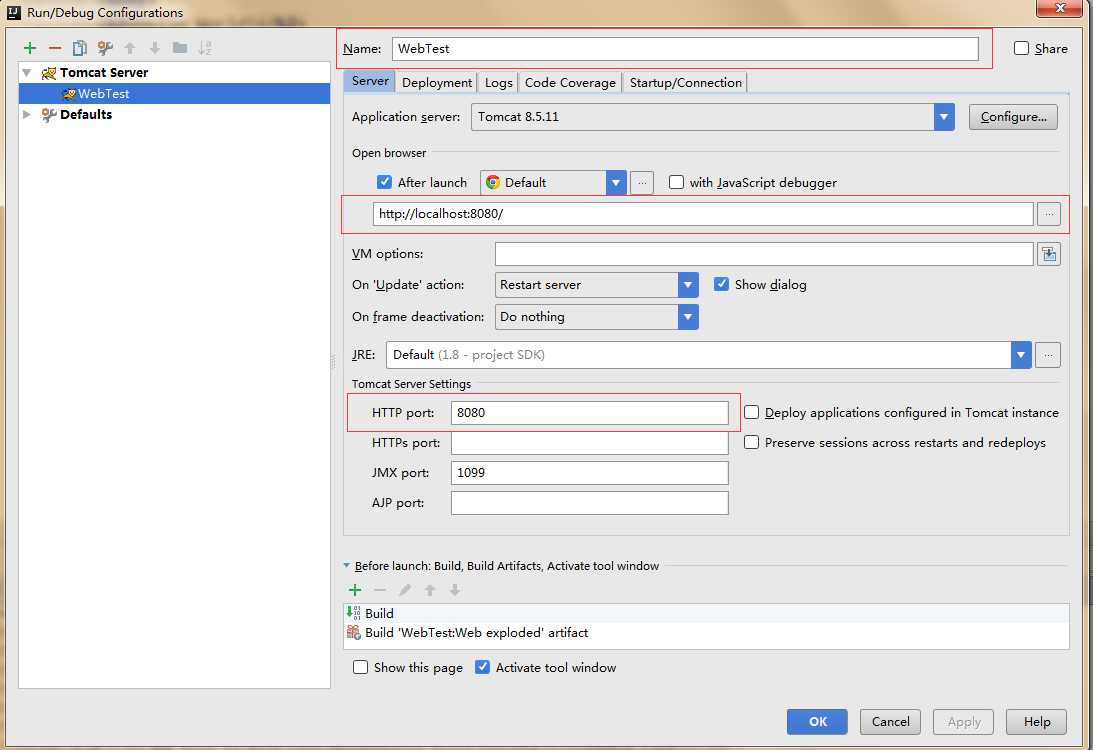Click the HTTP port field
Screen dimensions: 1093x750
(590, 413)
